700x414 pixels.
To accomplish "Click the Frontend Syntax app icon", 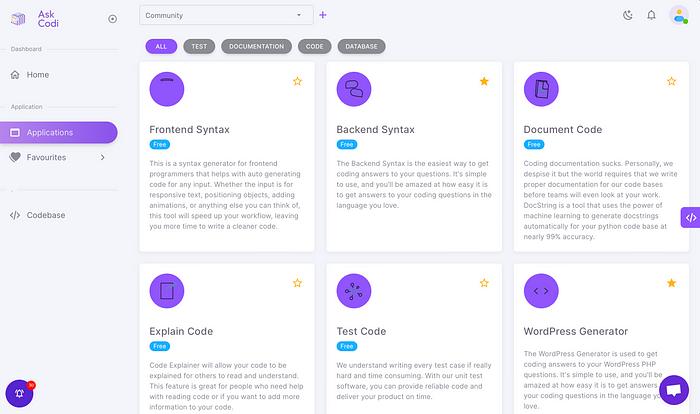I will [167, 88].
